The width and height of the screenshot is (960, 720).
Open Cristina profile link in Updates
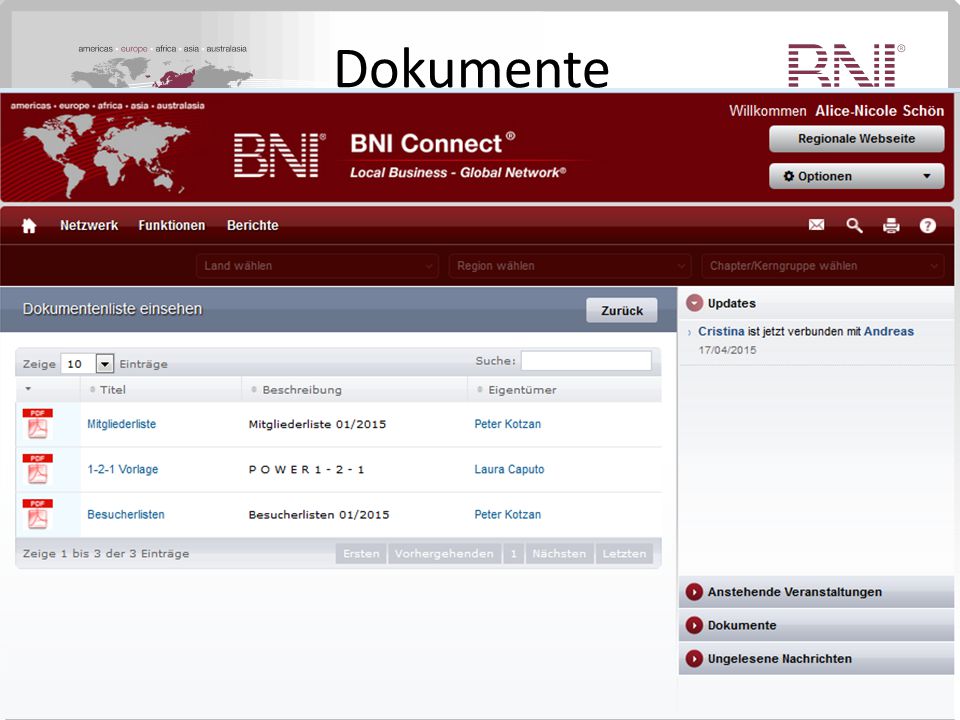721,331
